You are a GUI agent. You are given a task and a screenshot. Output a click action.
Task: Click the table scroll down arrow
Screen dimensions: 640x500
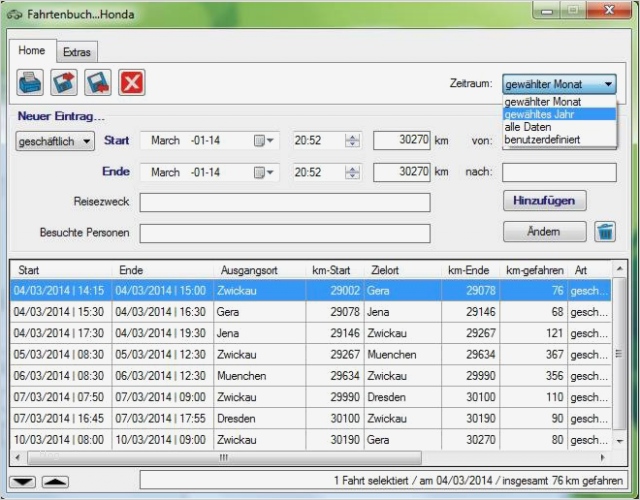coord(619,441)
